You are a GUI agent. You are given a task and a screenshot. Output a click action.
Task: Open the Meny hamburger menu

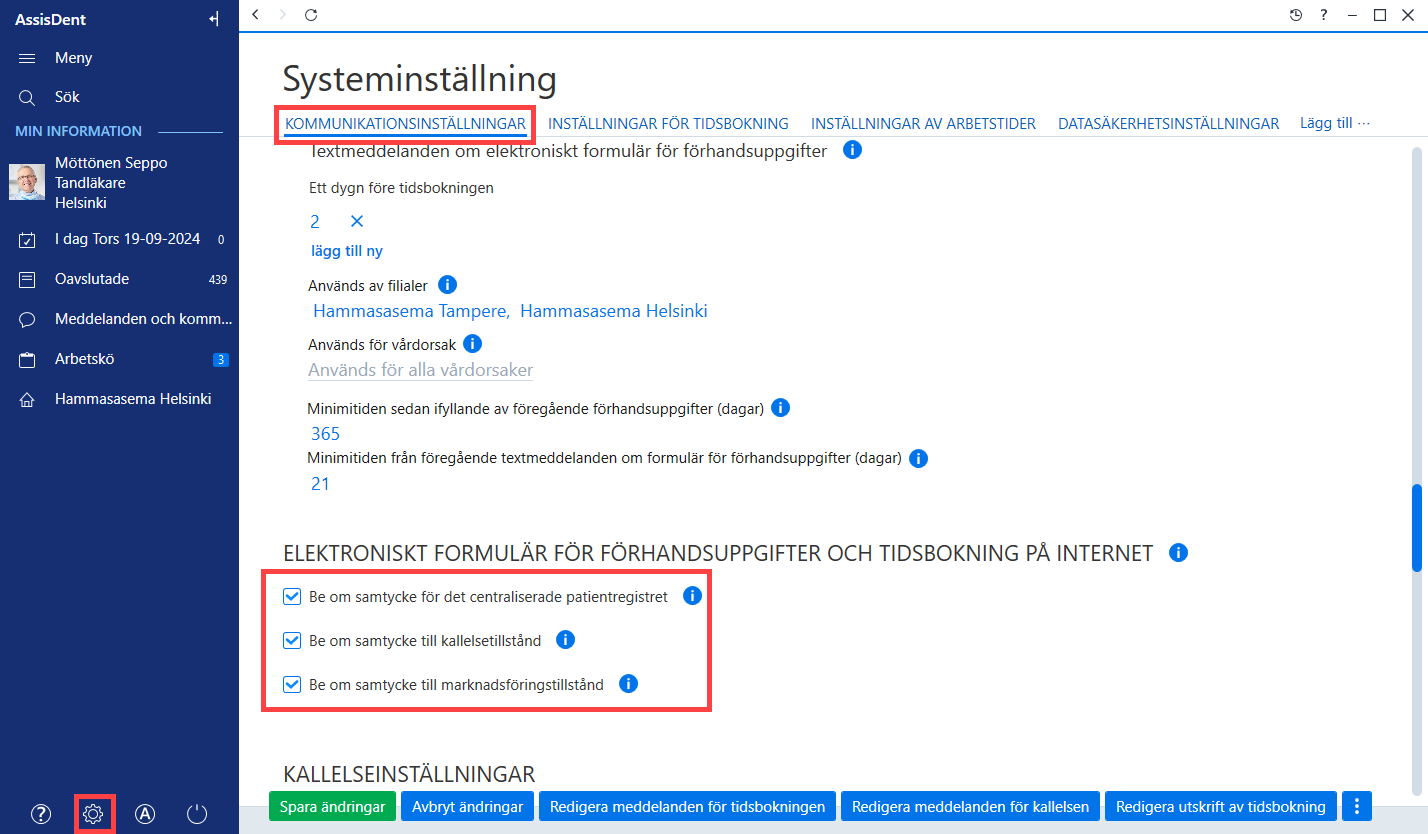(27, 58)
